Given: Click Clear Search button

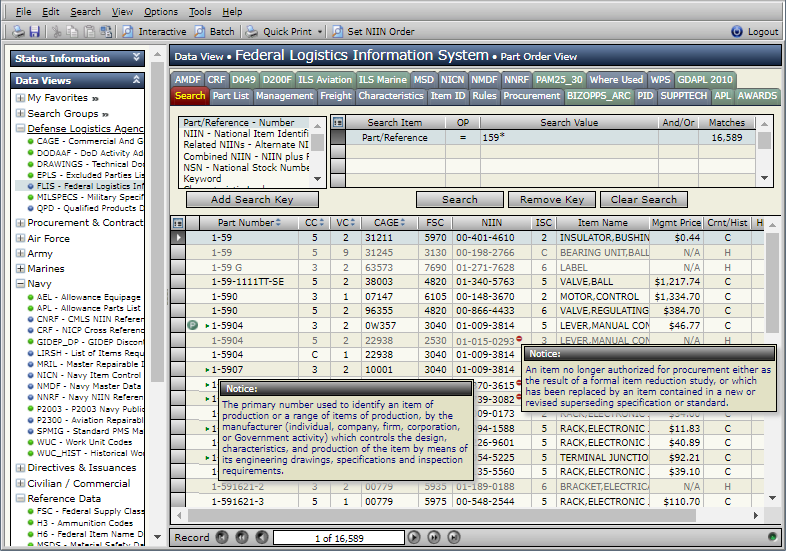Looking at the screenshot, I should (644, 200).
